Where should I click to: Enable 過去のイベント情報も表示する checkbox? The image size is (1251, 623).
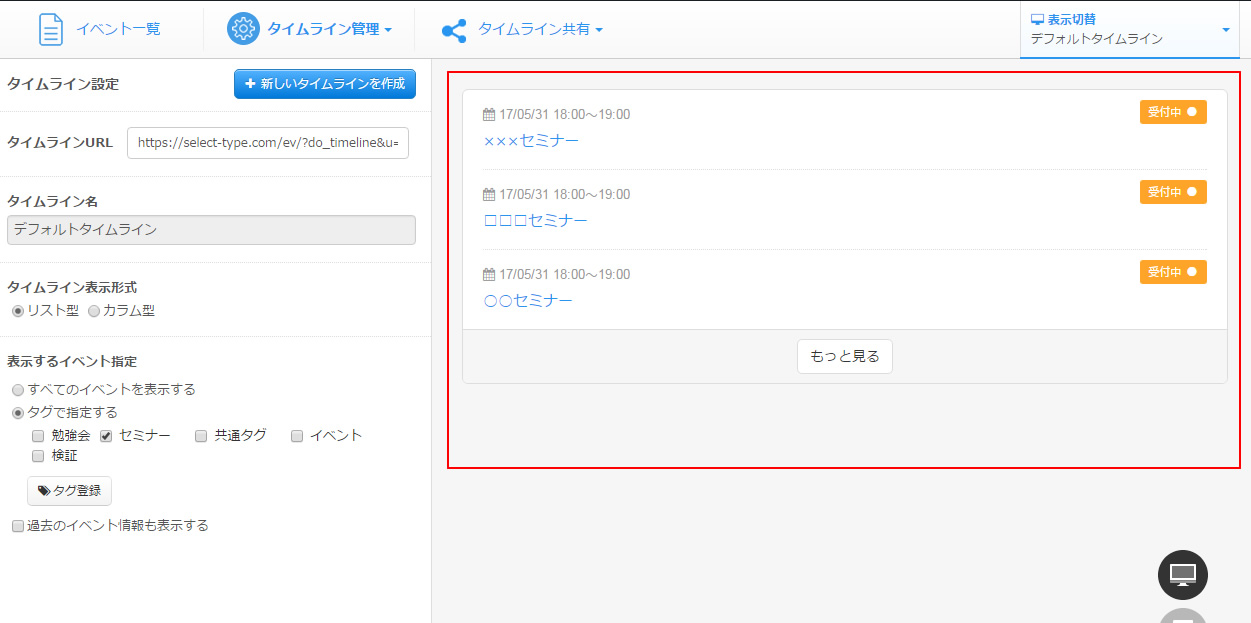coord(17,526)
